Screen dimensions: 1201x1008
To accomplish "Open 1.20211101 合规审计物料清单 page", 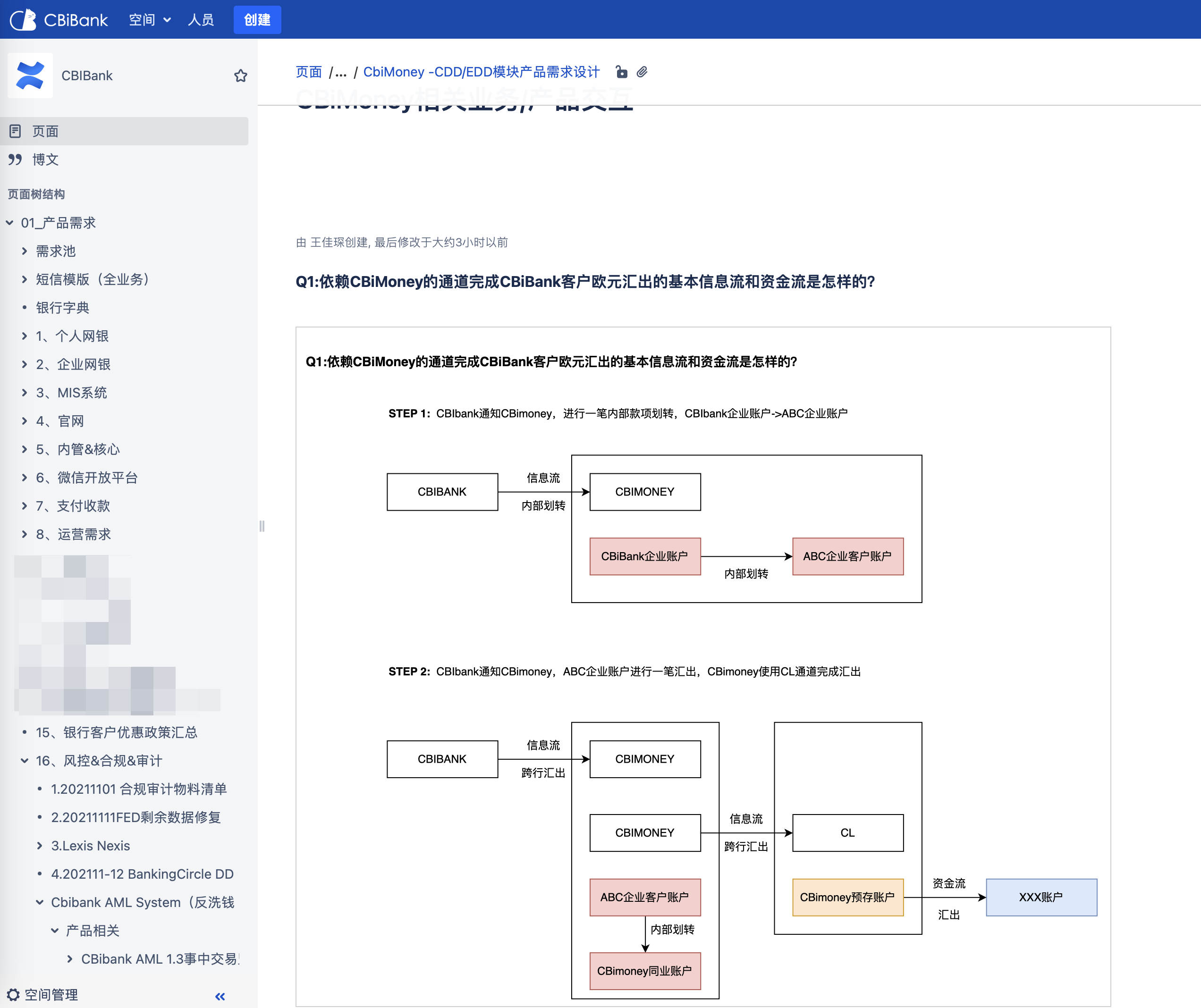I will click(139, 789).
